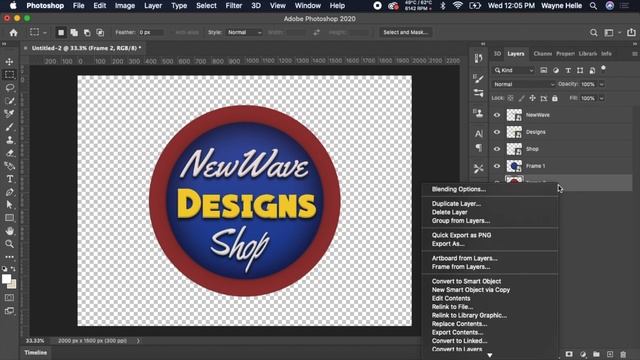Toggle filter for pixel layers

coord(543,71)
